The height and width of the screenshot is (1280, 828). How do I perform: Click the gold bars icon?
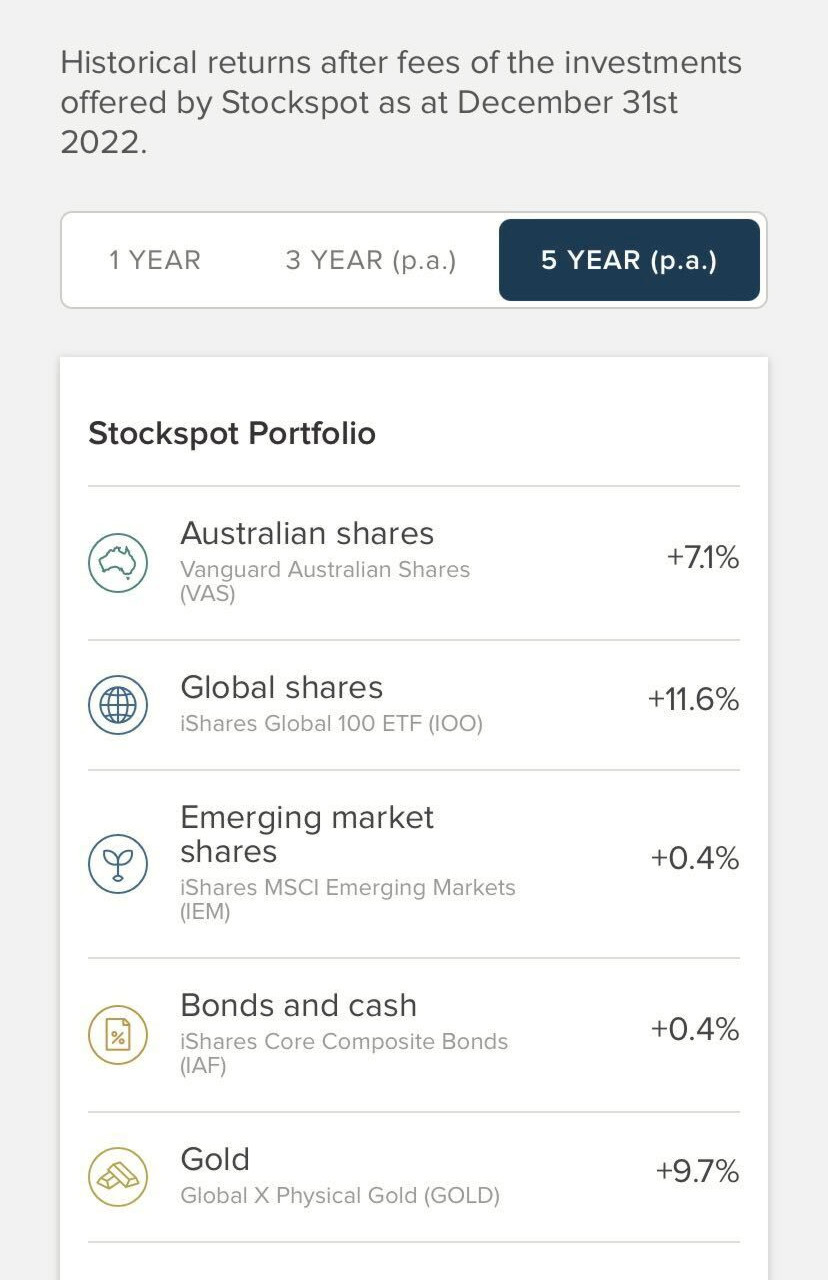pyautogui.click(x=118, y=1176)
